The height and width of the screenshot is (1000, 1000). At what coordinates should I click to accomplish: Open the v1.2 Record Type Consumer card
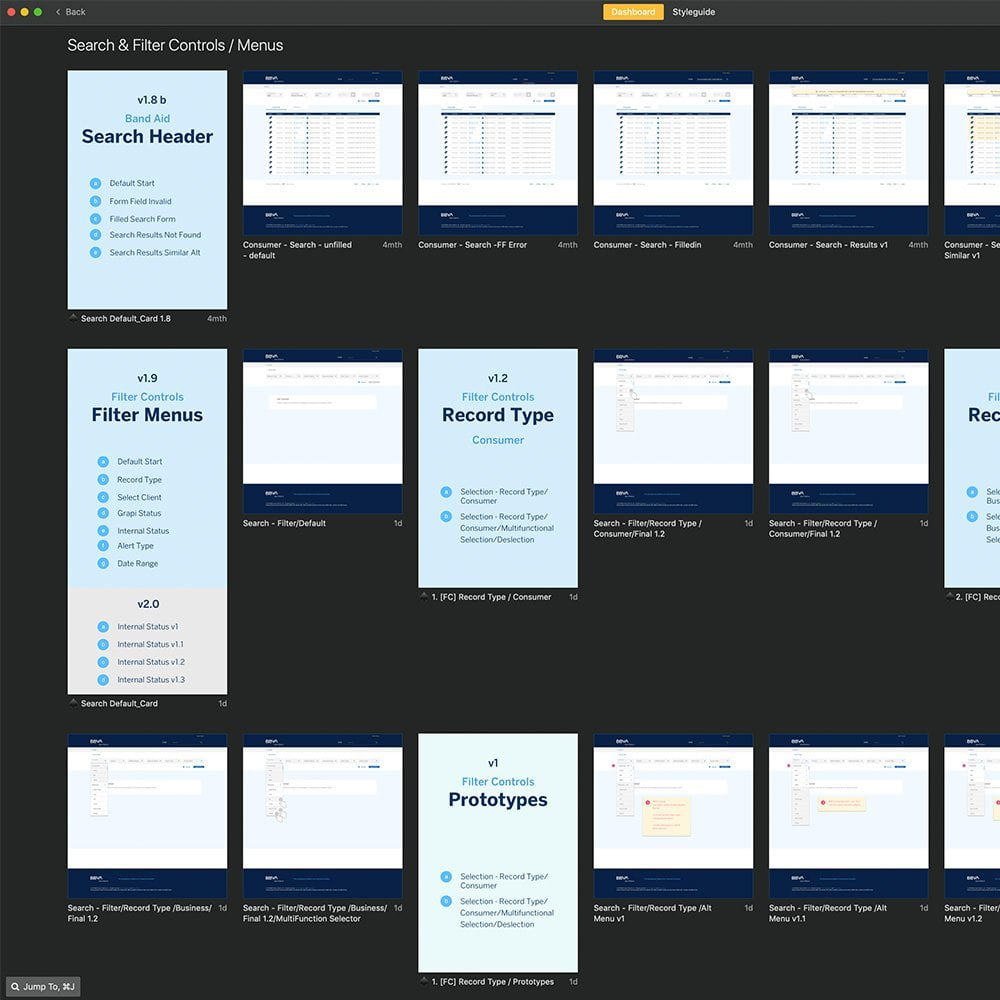498,467
